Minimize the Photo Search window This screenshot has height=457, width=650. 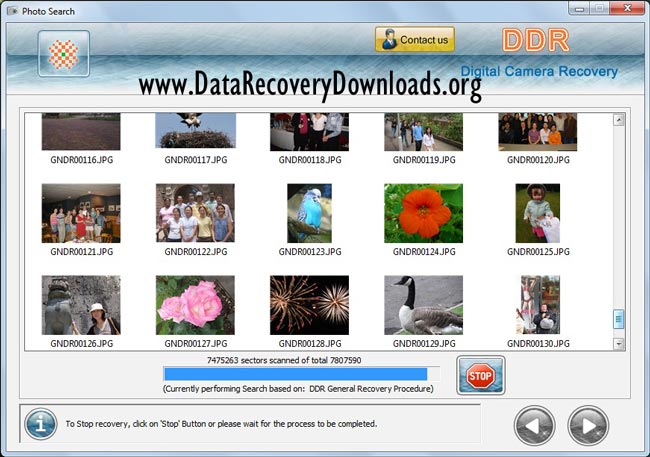[580, 8]
